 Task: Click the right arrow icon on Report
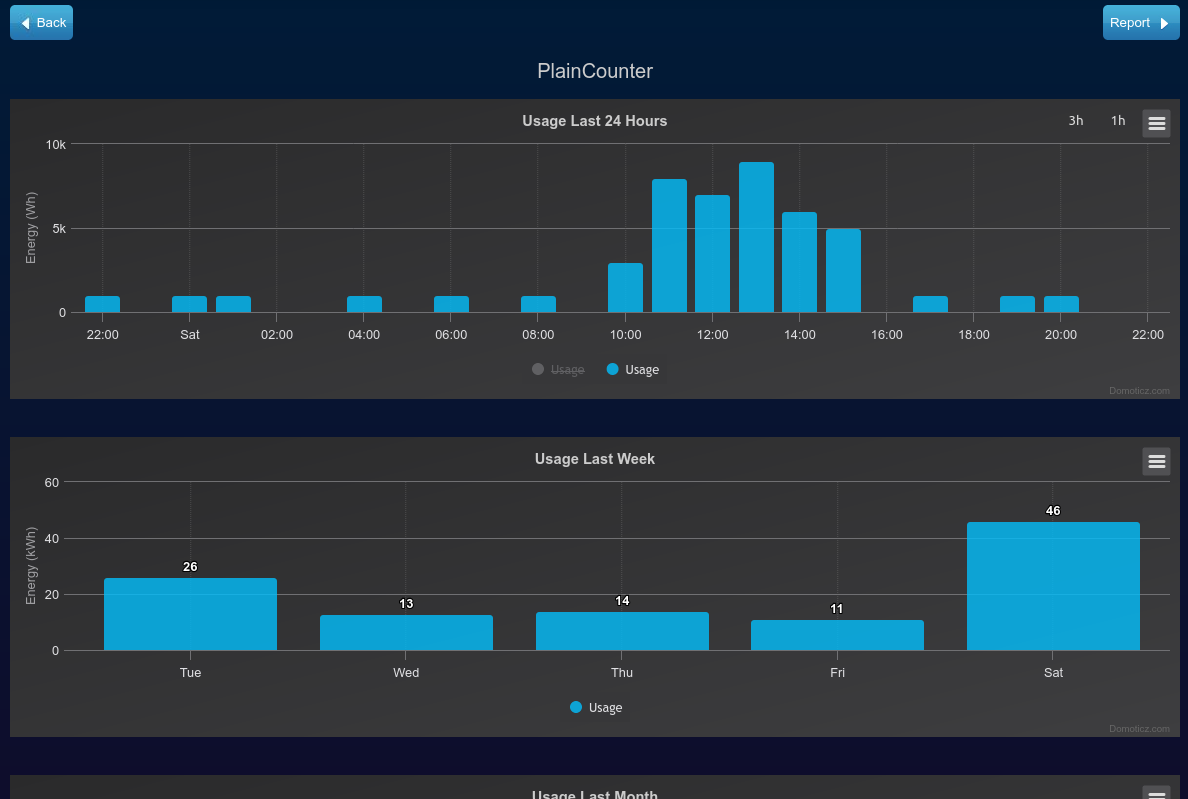point(1165,23)
